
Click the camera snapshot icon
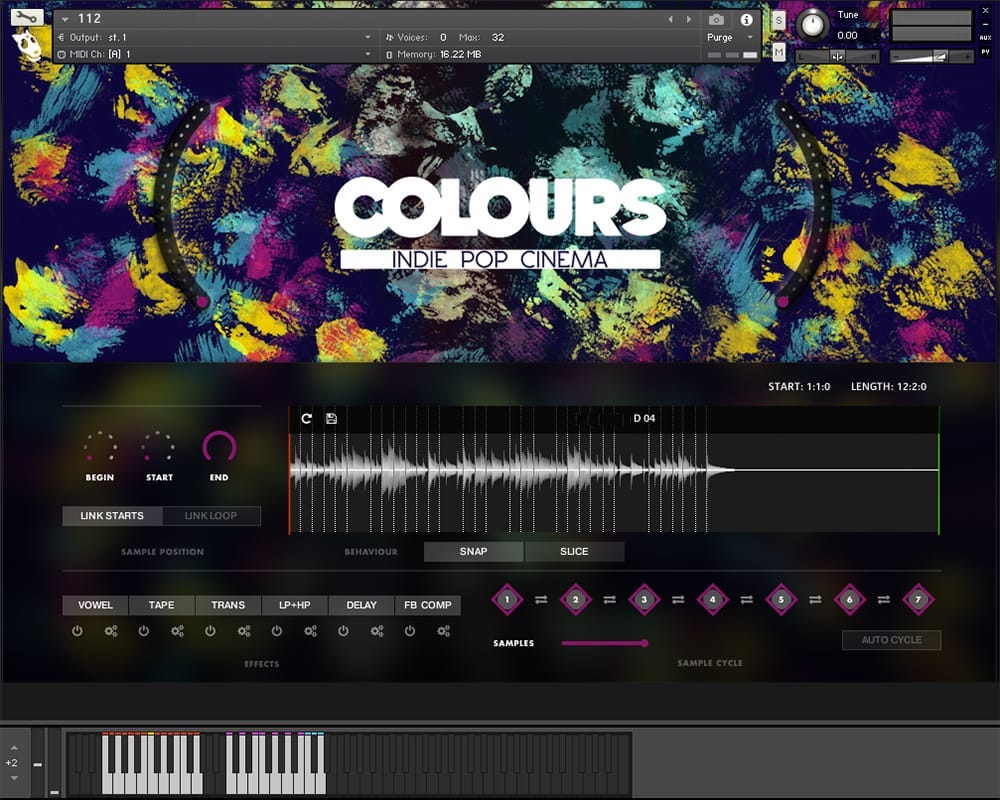point(716,19)
